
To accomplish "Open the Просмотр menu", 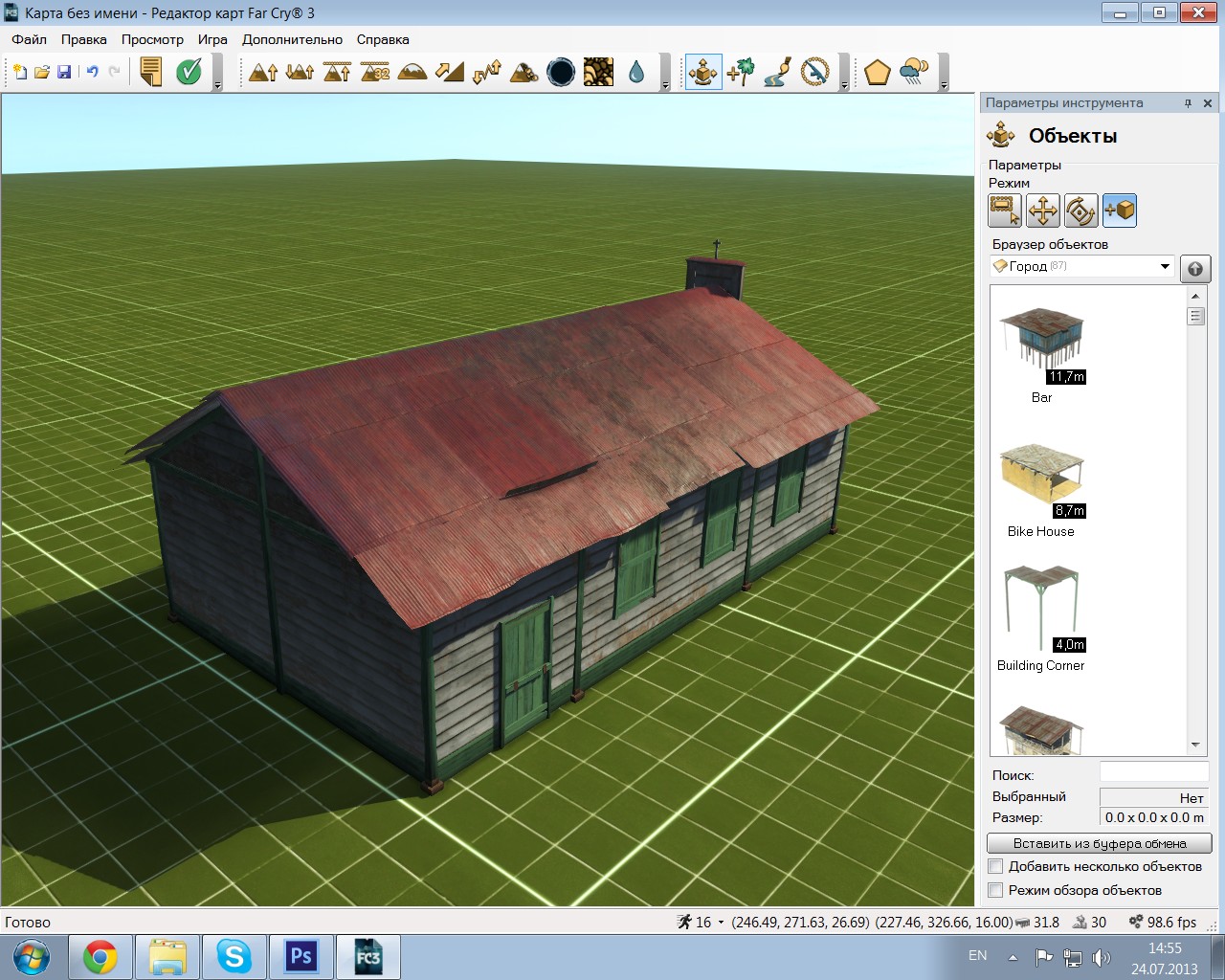I will (x=152, y=39).
